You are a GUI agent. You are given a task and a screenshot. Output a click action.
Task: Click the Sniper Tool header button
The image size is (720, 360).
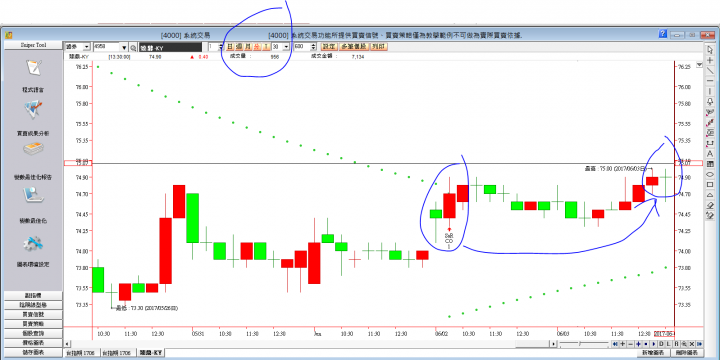point(33,45)
